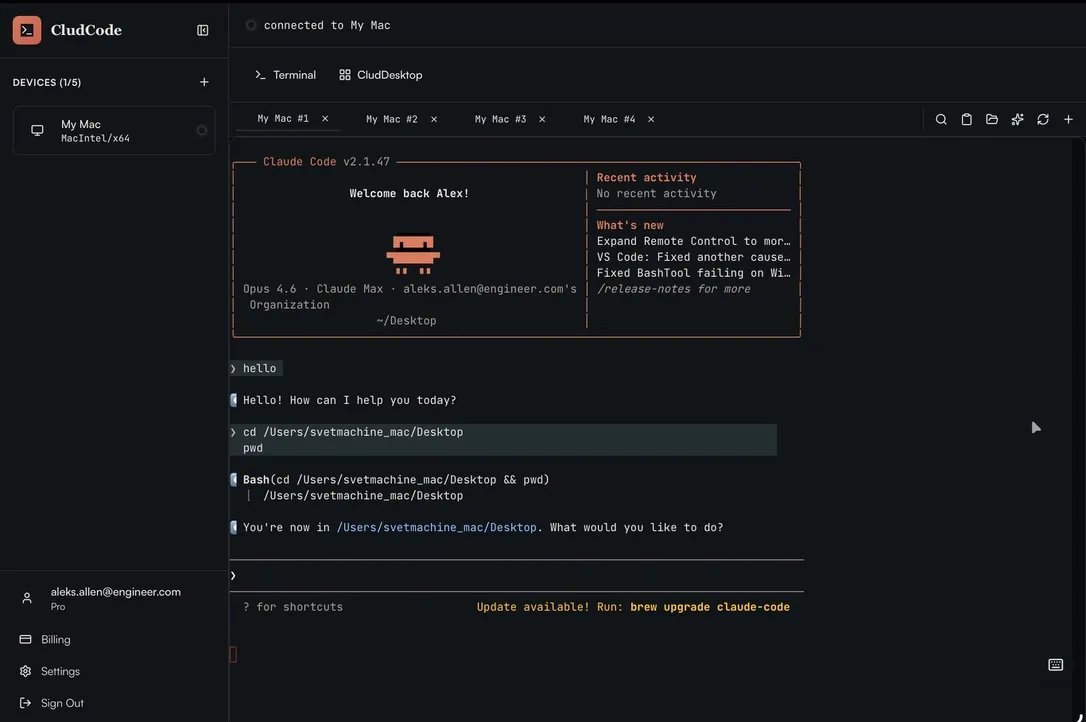Image resolution: width=1086 pixels, height=722 pixels.
Task: Select the search icon in the terminal toolbar
Action: 940,117
